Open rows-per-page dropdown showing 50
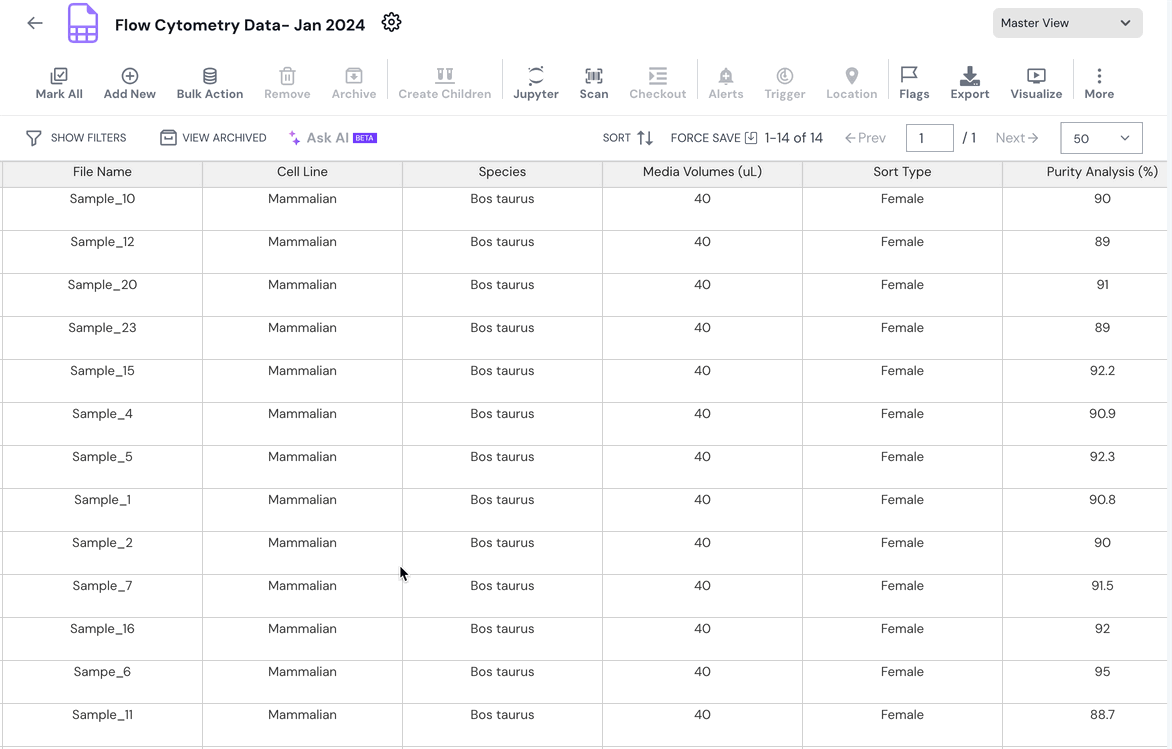The width and height of the screenshot is (1172, 749). point(1100,138)
